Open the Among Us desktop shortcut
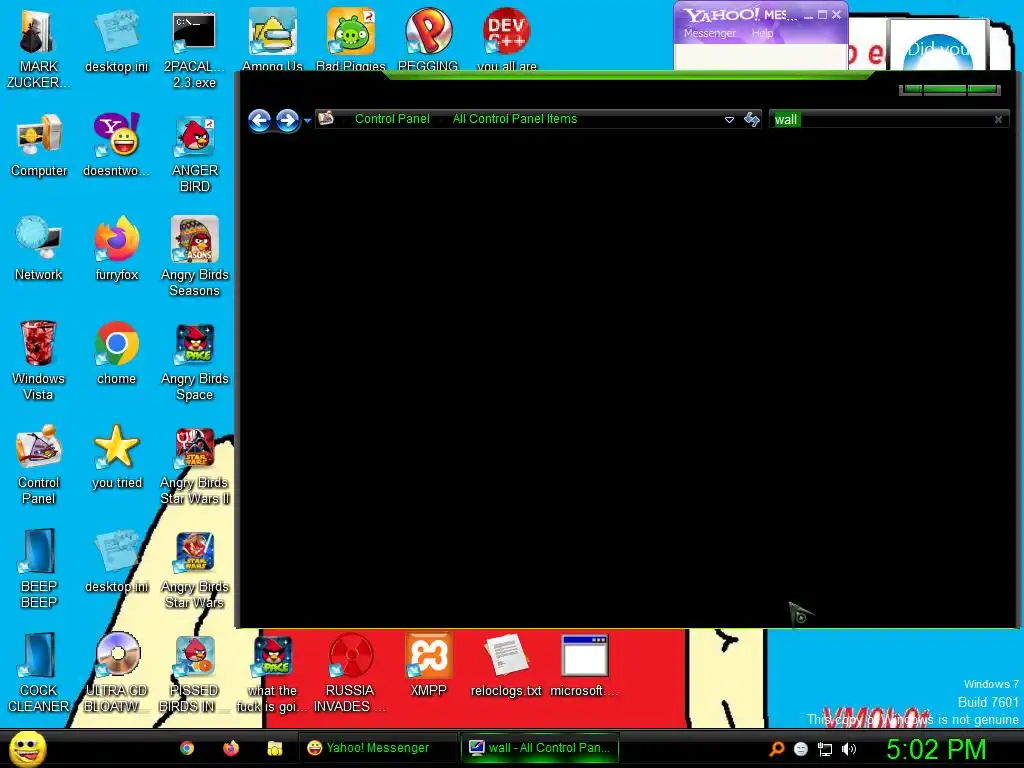 [272, 40]
